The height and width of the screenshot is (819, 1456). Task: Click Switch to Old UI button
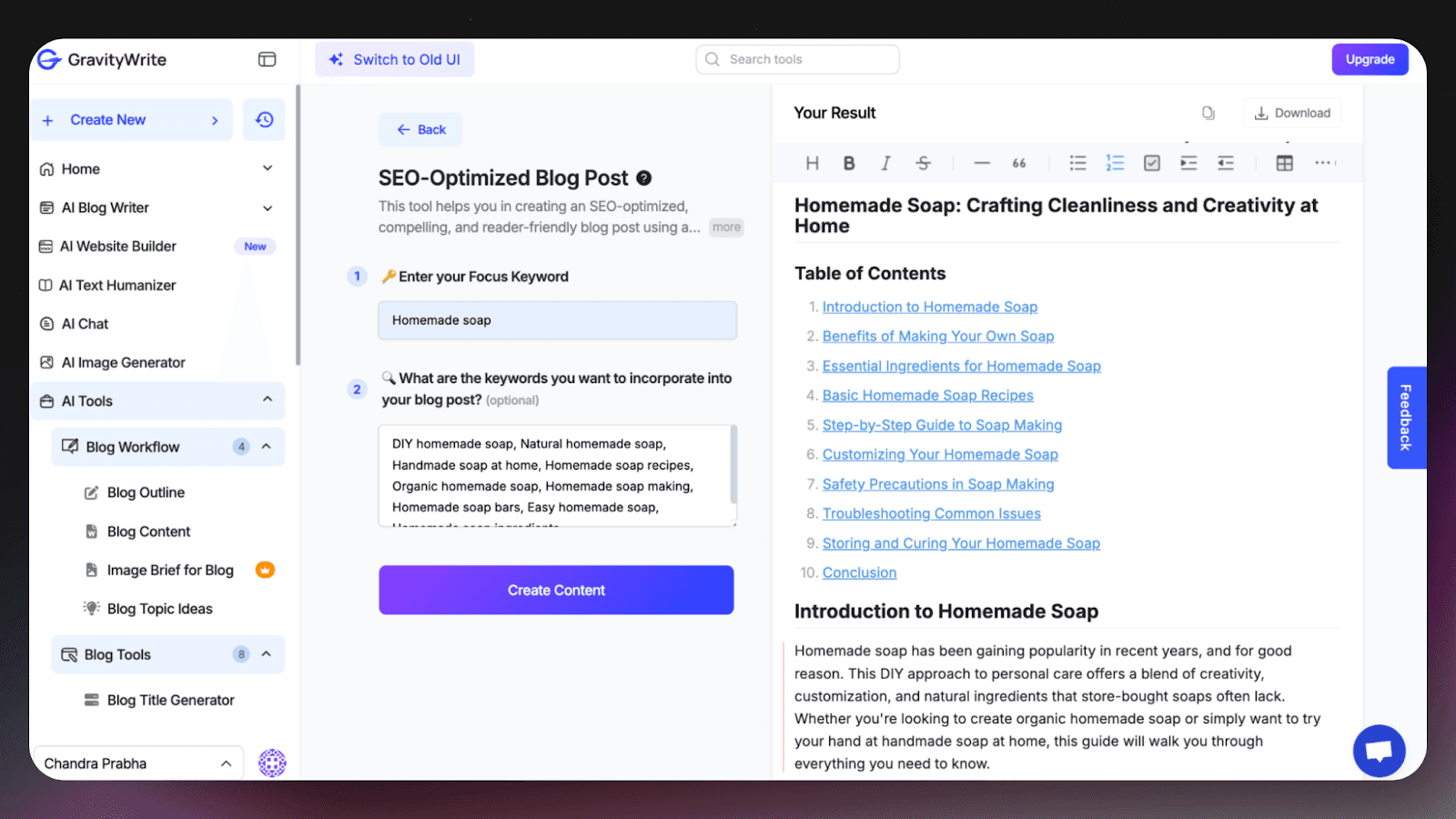pyautogui.click(x=395, y=59)
